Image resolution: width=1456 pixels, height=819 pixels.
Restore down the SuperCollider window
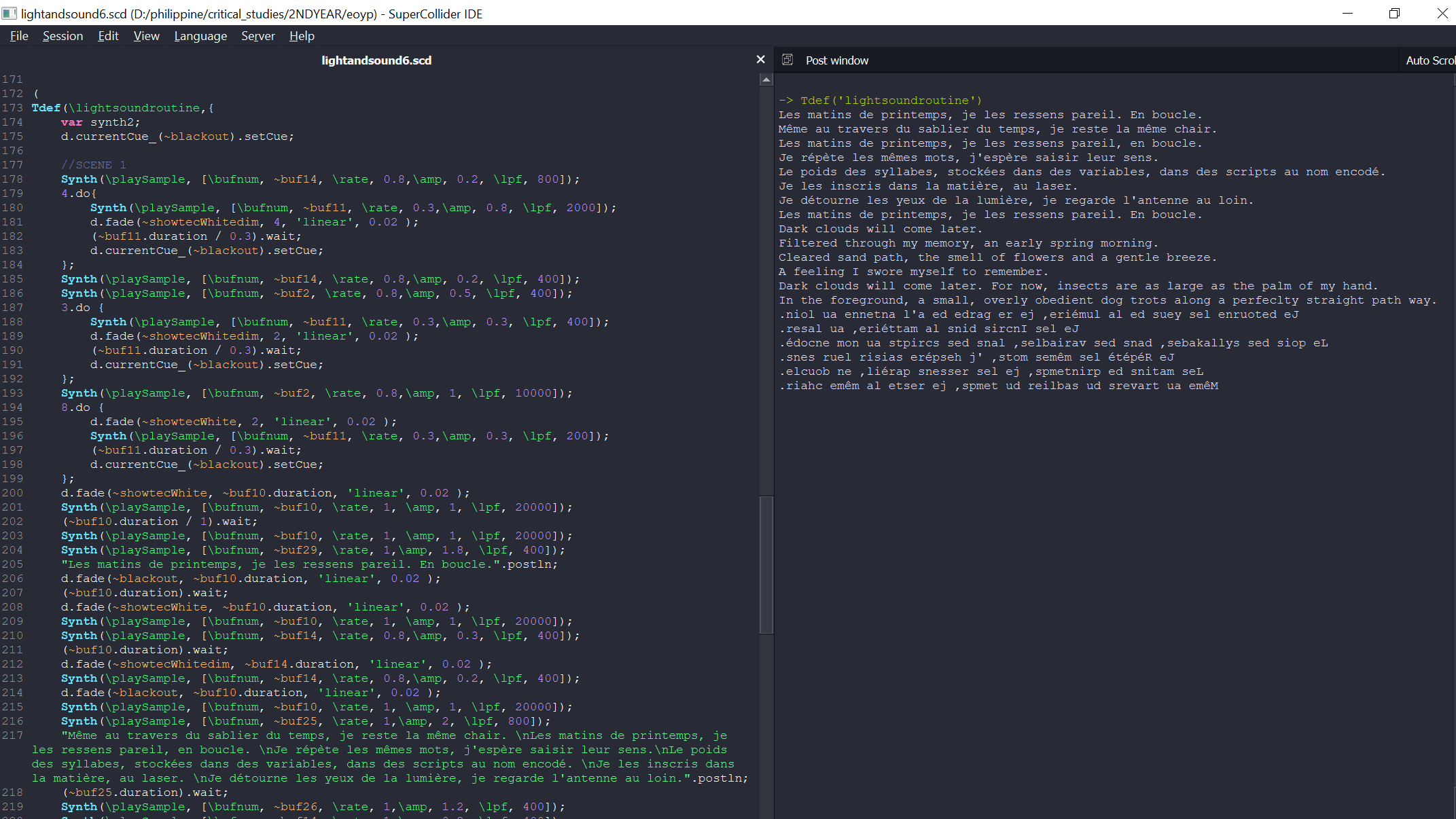[1394, 14]
